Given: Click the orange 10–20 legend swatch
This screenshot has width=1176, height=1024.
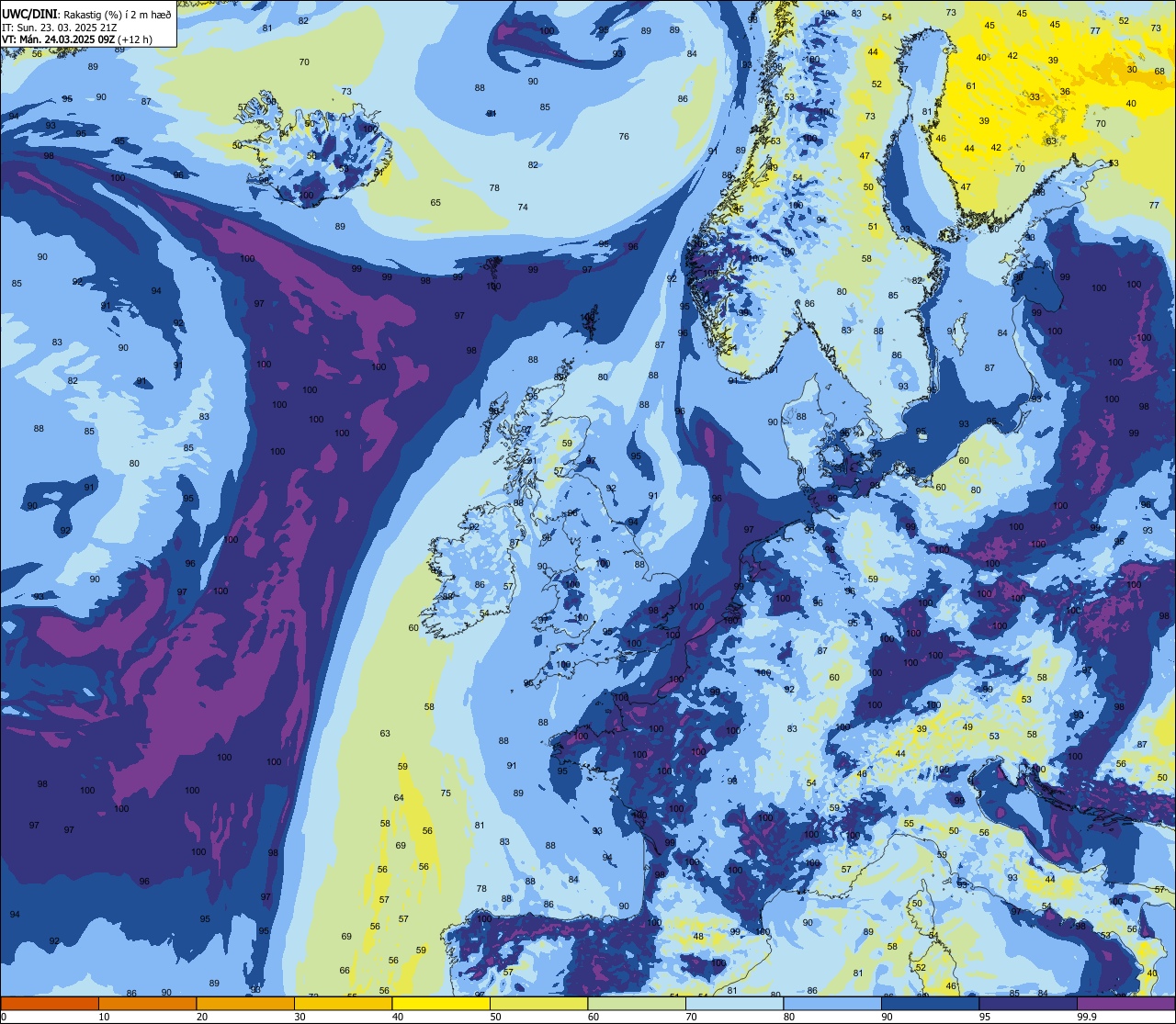Looking at the screenshot, I should [147, 1003].
